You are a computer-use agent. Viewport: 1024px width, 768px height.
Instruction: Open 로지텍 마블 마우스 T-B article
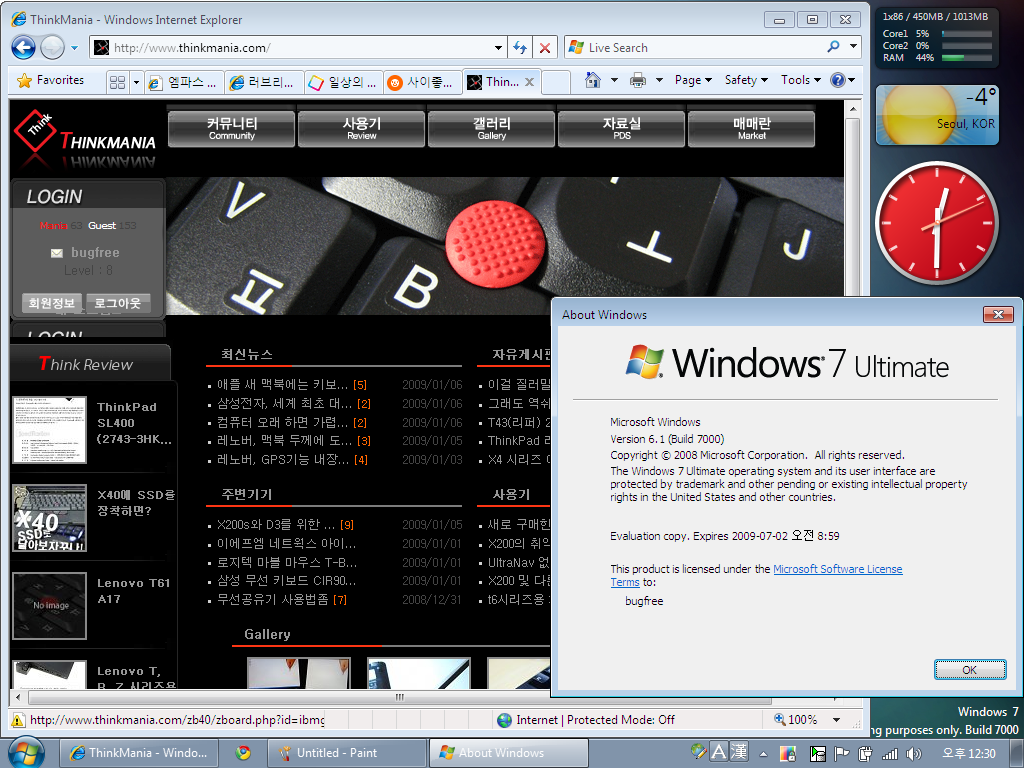[x=287, y=562]
